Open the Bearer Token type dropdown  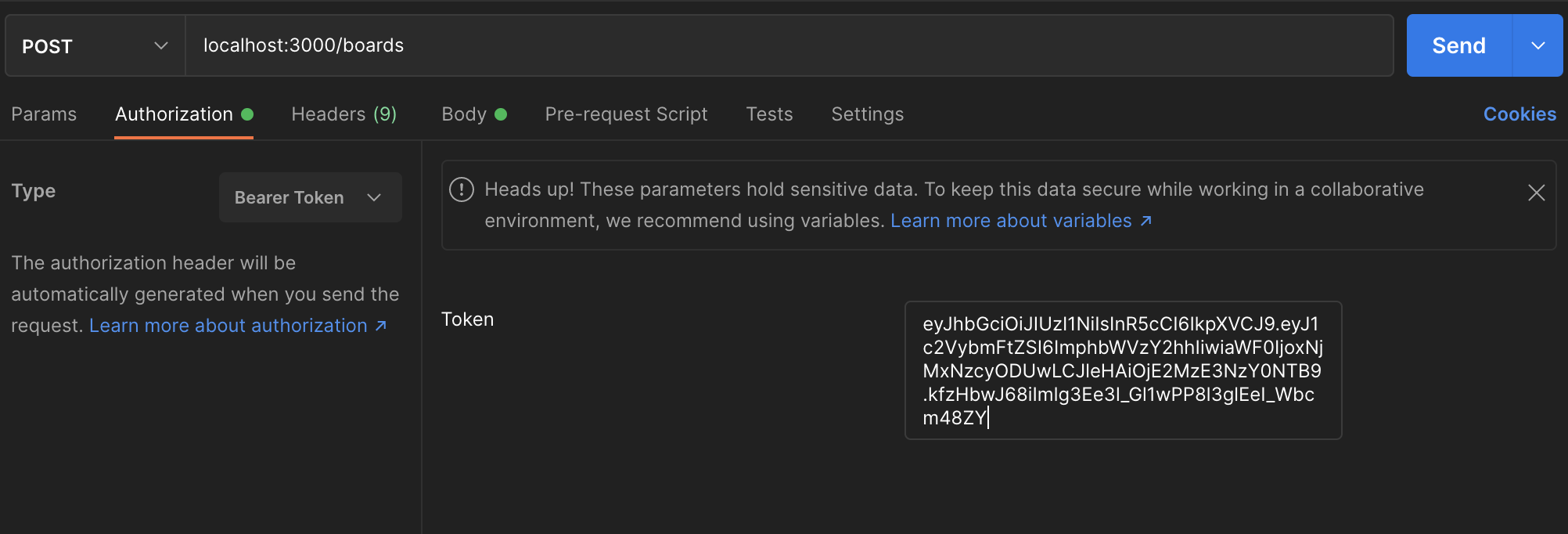(310, 197)
